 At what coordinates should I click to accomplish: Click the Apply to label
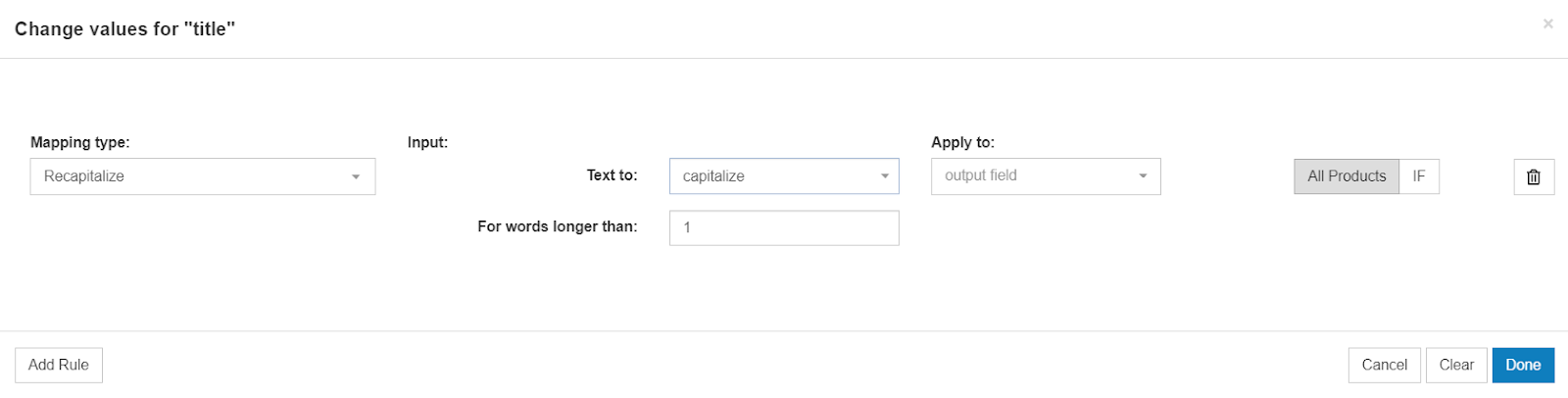[x=962, y=142]
